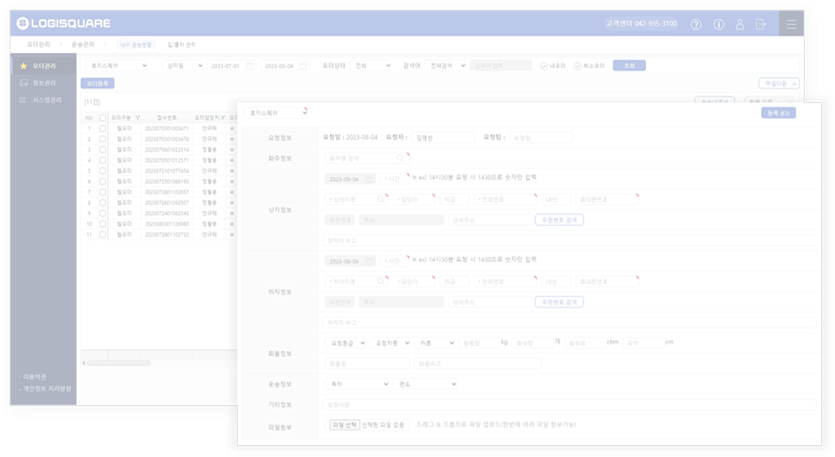
Task: Click the icon beside 시스템관리 in sidebar
Action: [22, 100]
